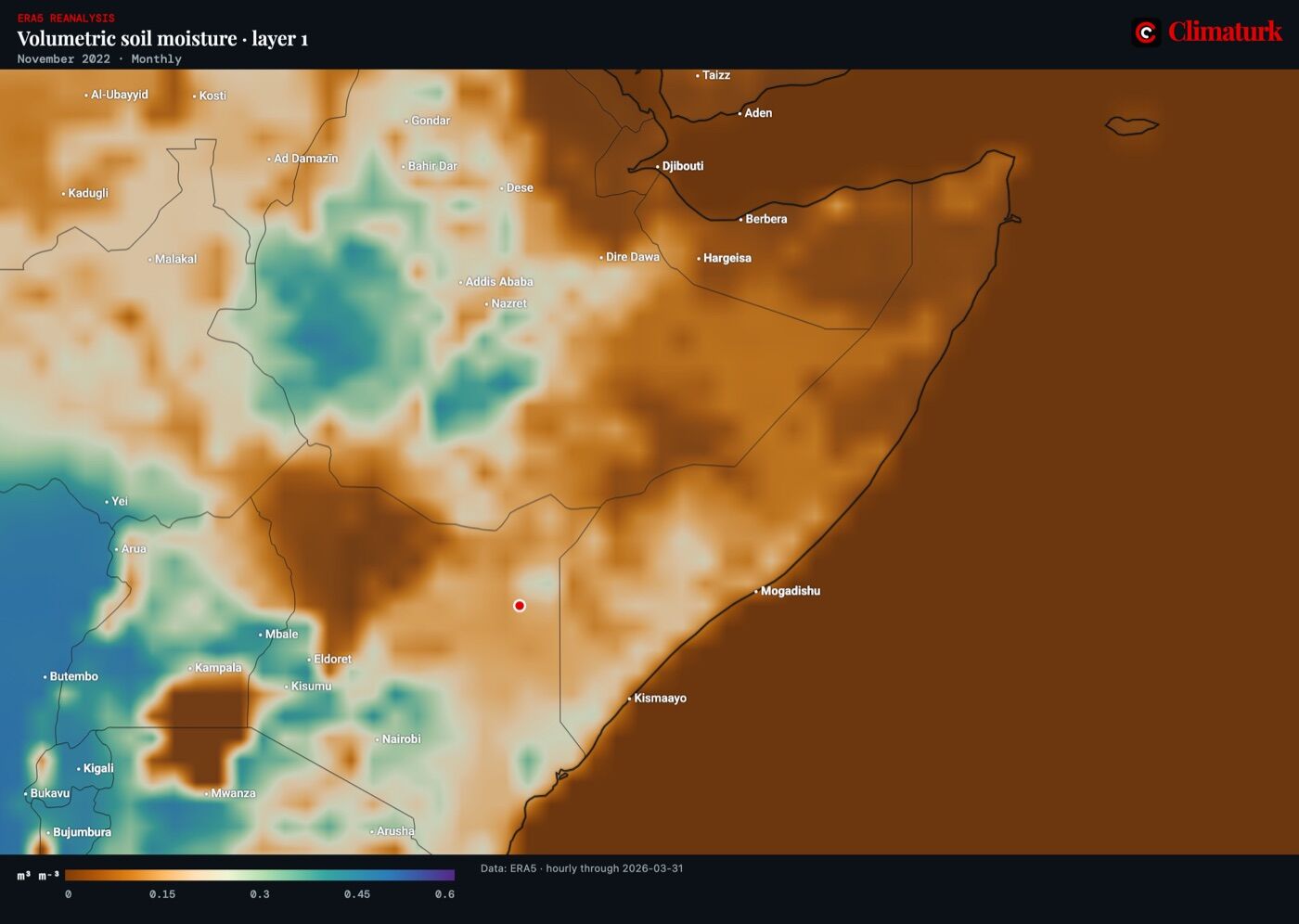
Task: Select the Mbale city label
Action: coord(282,635)
